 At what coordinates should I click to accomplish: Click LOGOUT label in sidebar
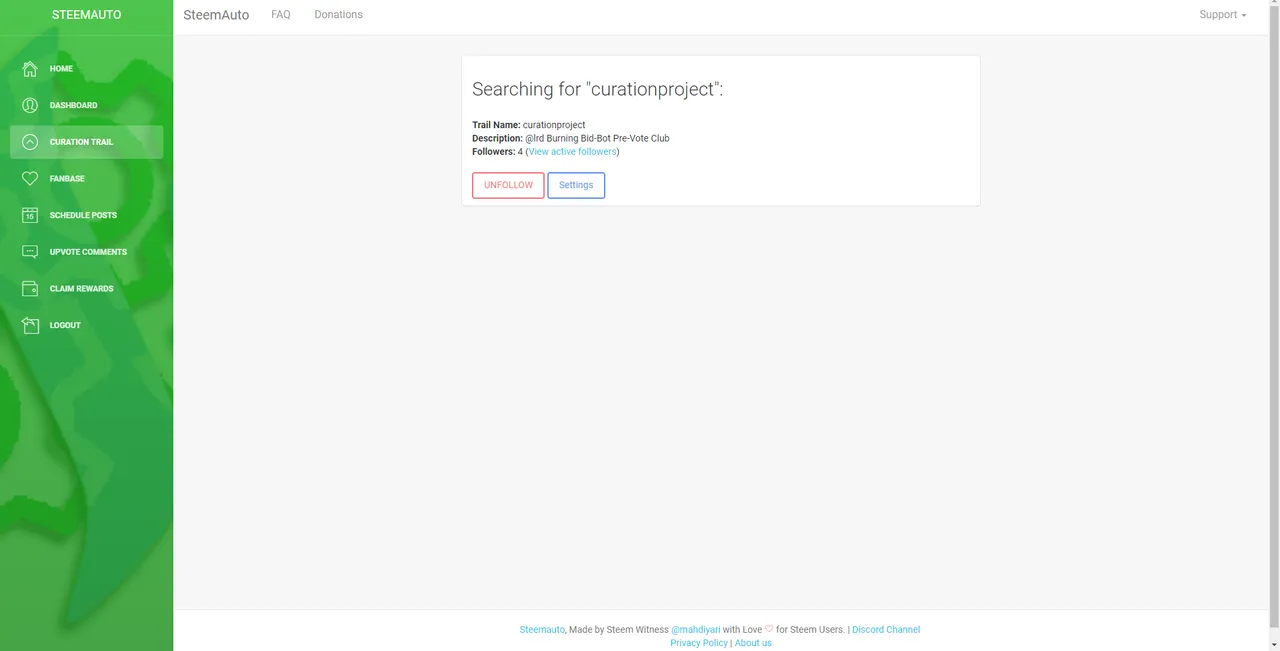(65, 325)
